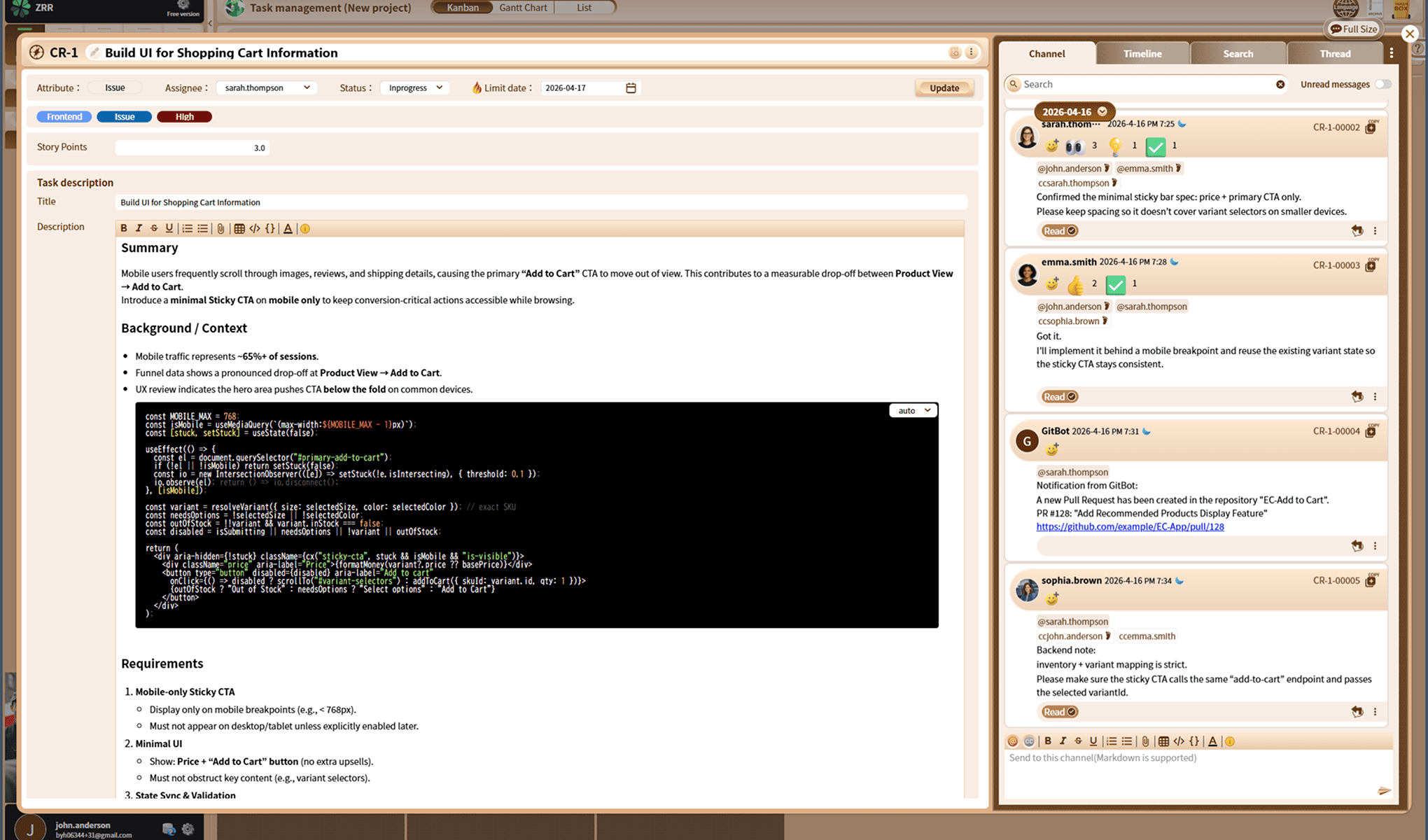The width and height of the screenshot is (1428, 840).
Task: Click the Story Points field
Action: (x=192, y=148)
